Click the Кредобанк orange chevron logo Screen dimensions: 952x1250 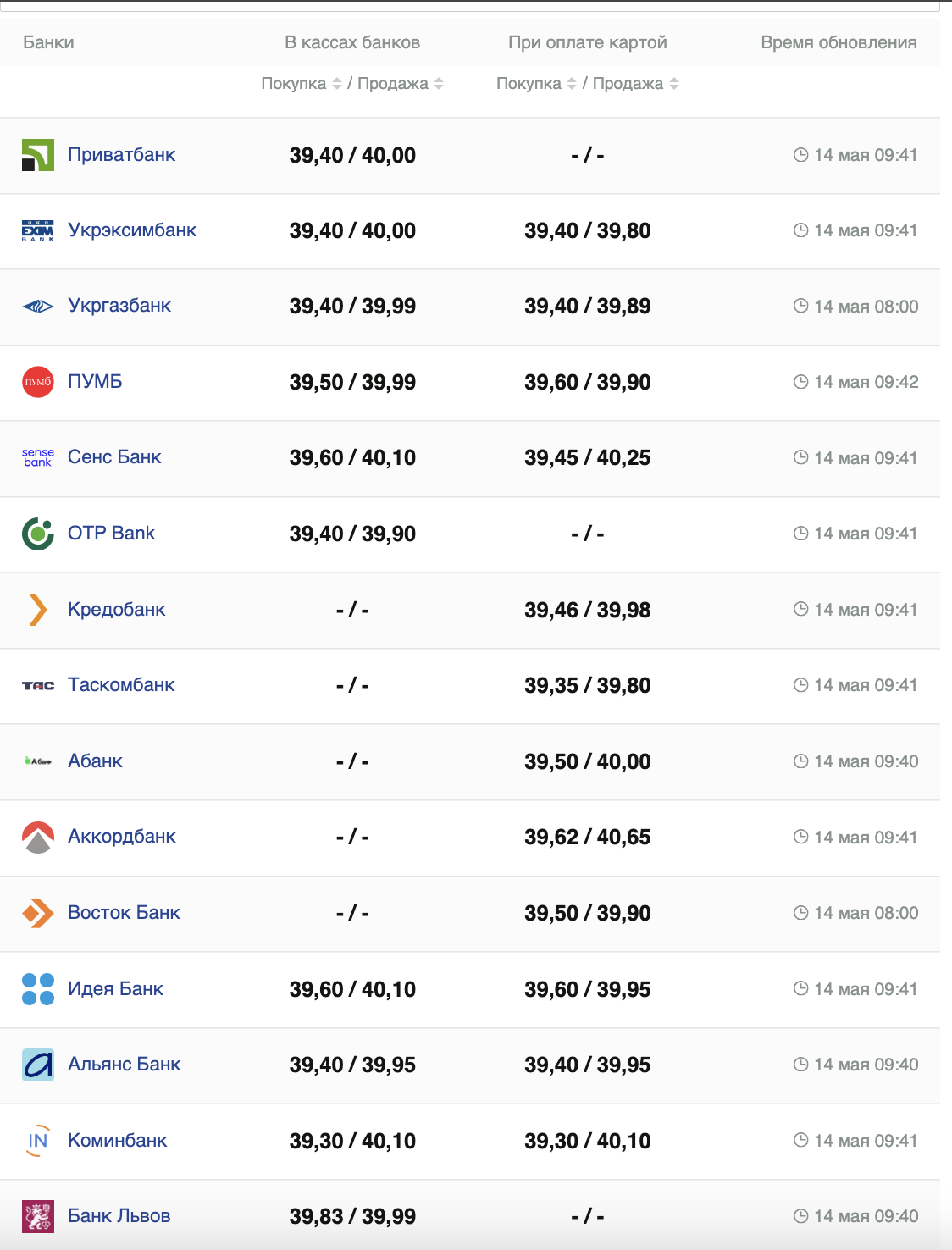38,610
